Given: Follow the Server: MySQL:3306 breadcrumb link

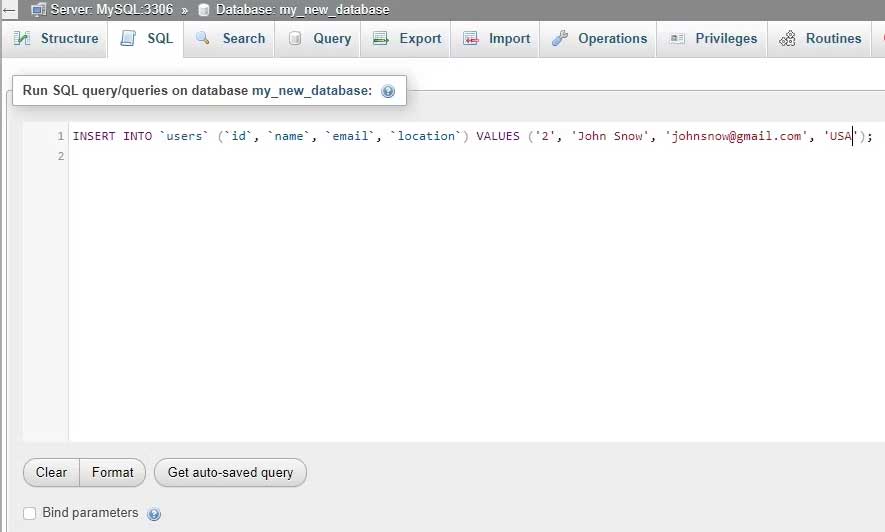Looking at the screenshot, I should (112, 10).
